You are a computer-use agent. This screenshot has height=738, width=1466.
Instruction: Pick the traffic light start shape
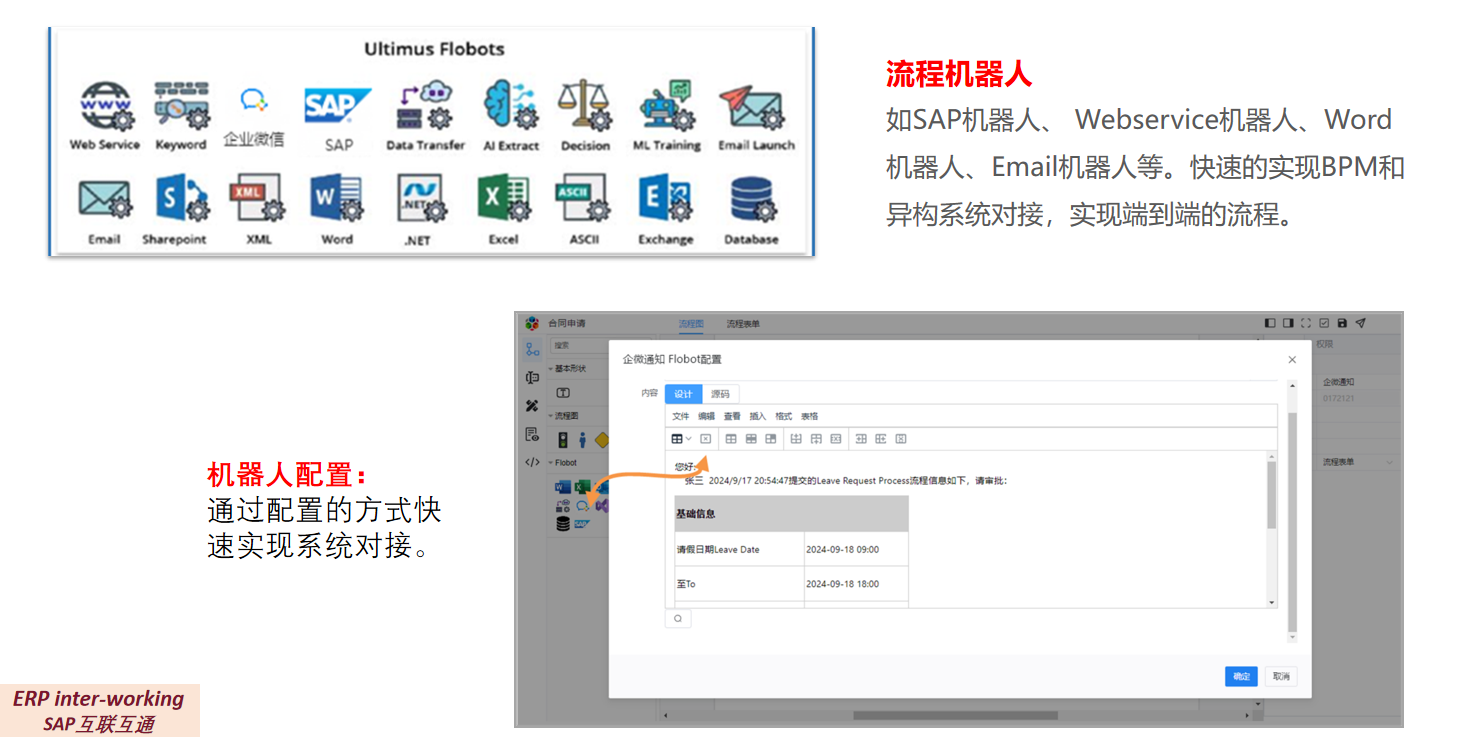point(563,440)
